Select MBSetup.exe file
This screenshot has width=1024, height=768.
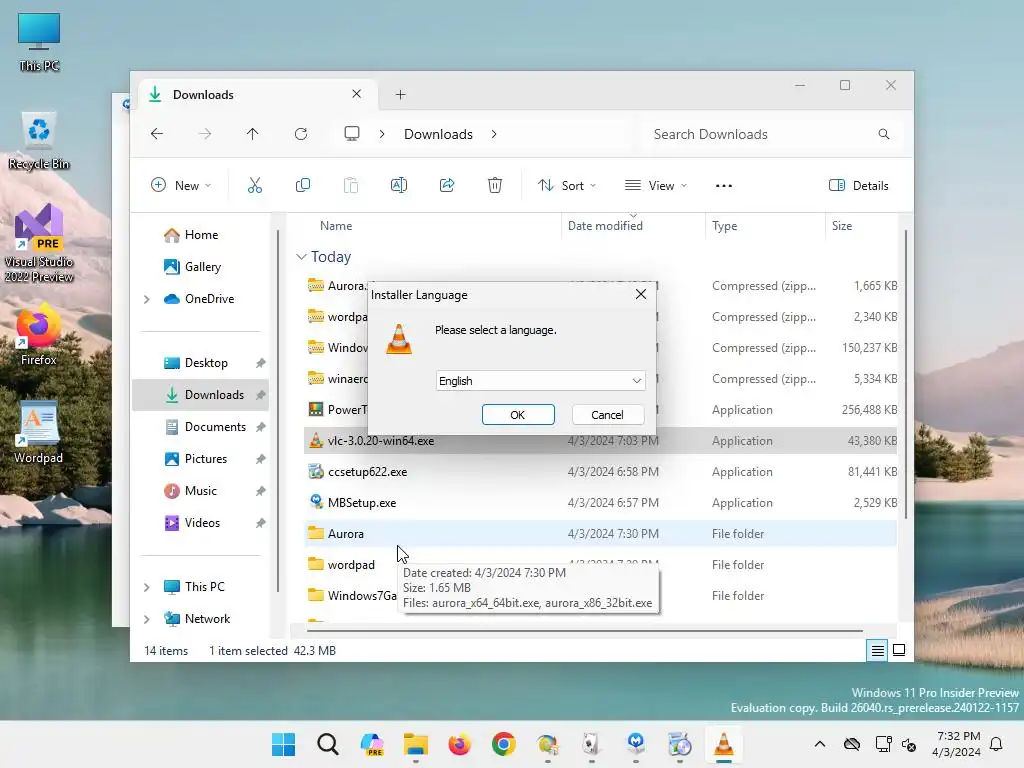point(600,503)
